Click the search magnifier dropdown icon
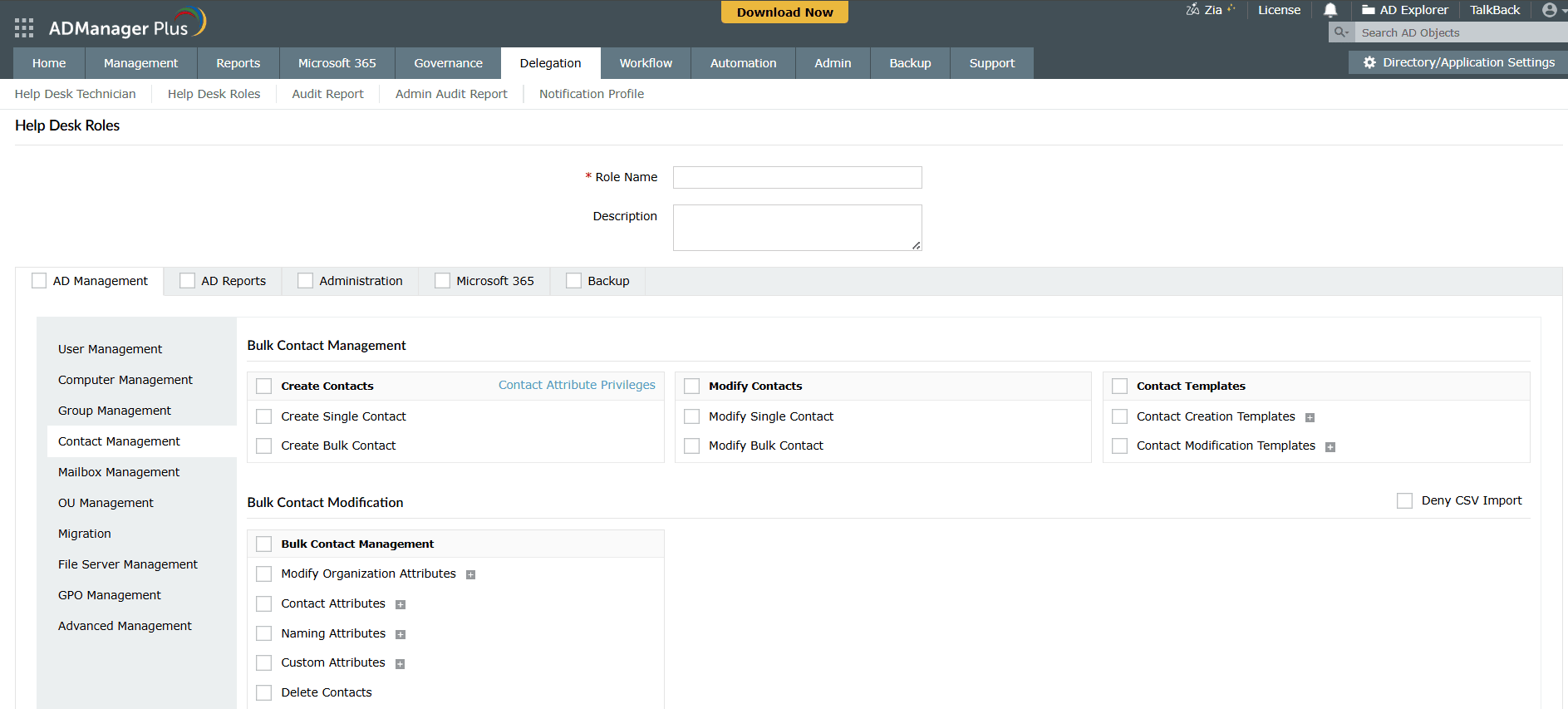 click(1341, 32)
